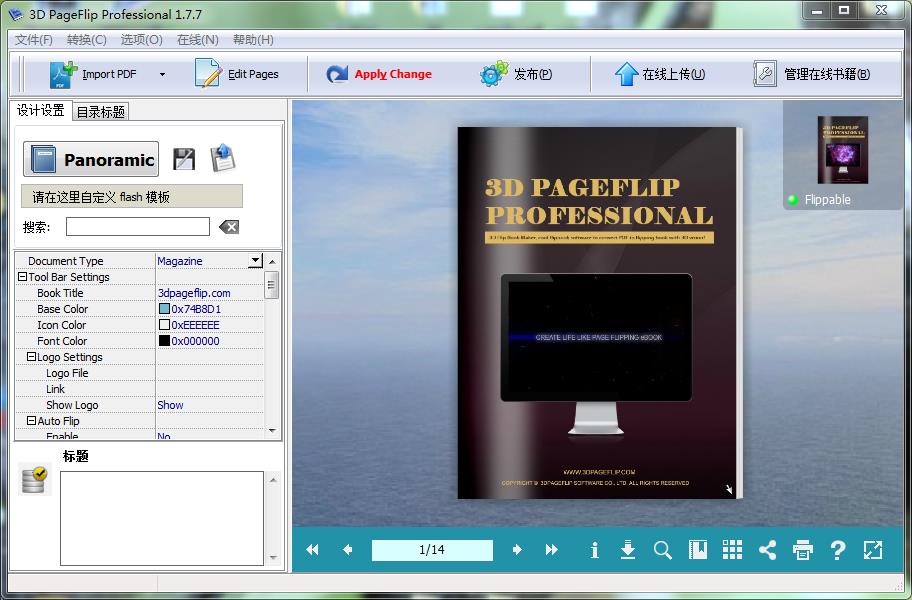This screenshot has height=600, width=912.
Task: Click the settings list scroll down arrow
Action: point(272,431)
